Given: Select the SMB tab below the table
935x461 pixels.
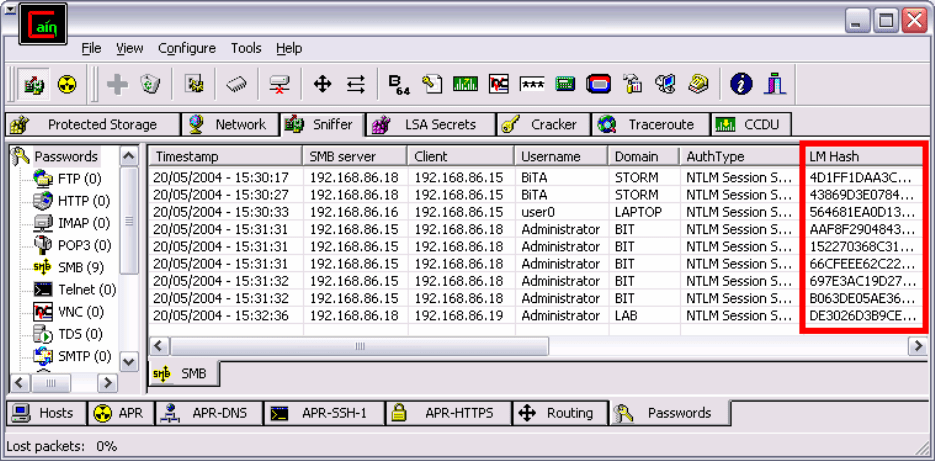Looking at the screenshot, I should click(184, 373).
